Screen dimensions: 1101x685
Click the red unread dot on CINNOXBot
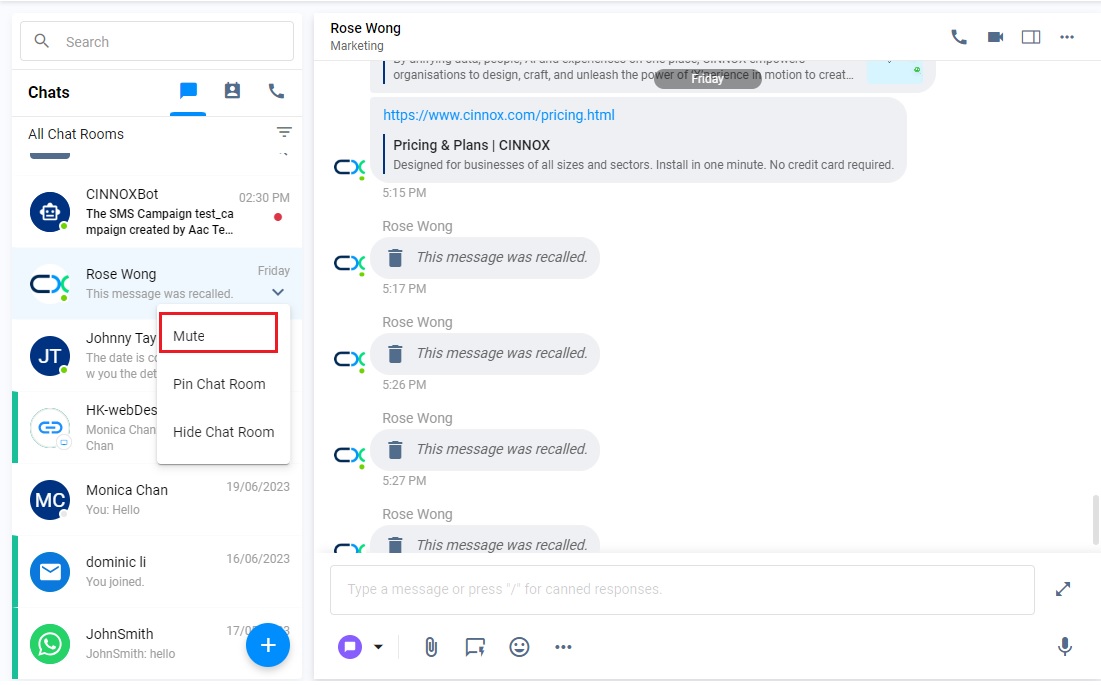coord(278,217)
